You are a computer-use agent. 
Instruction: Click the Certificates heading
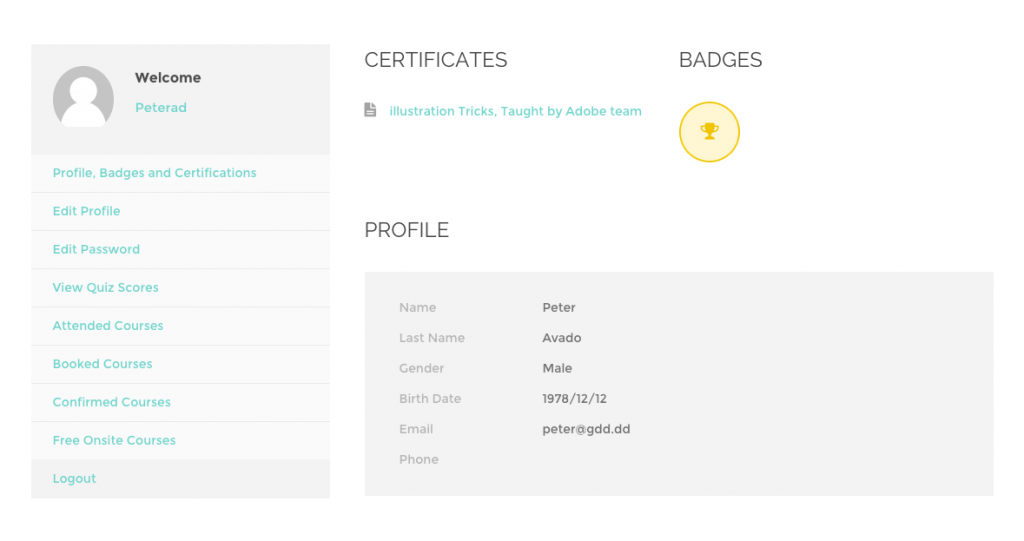pyautogui.click(x=436, y=60)
